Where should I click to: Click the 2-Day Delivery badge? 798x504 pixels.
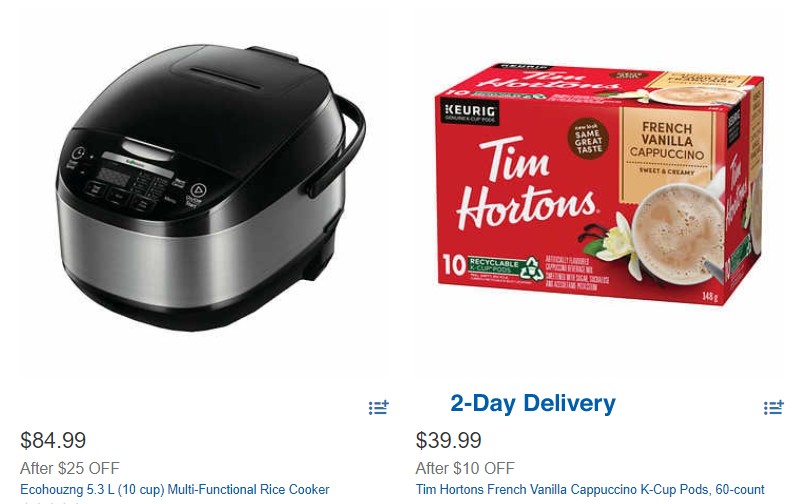(533, 403)
